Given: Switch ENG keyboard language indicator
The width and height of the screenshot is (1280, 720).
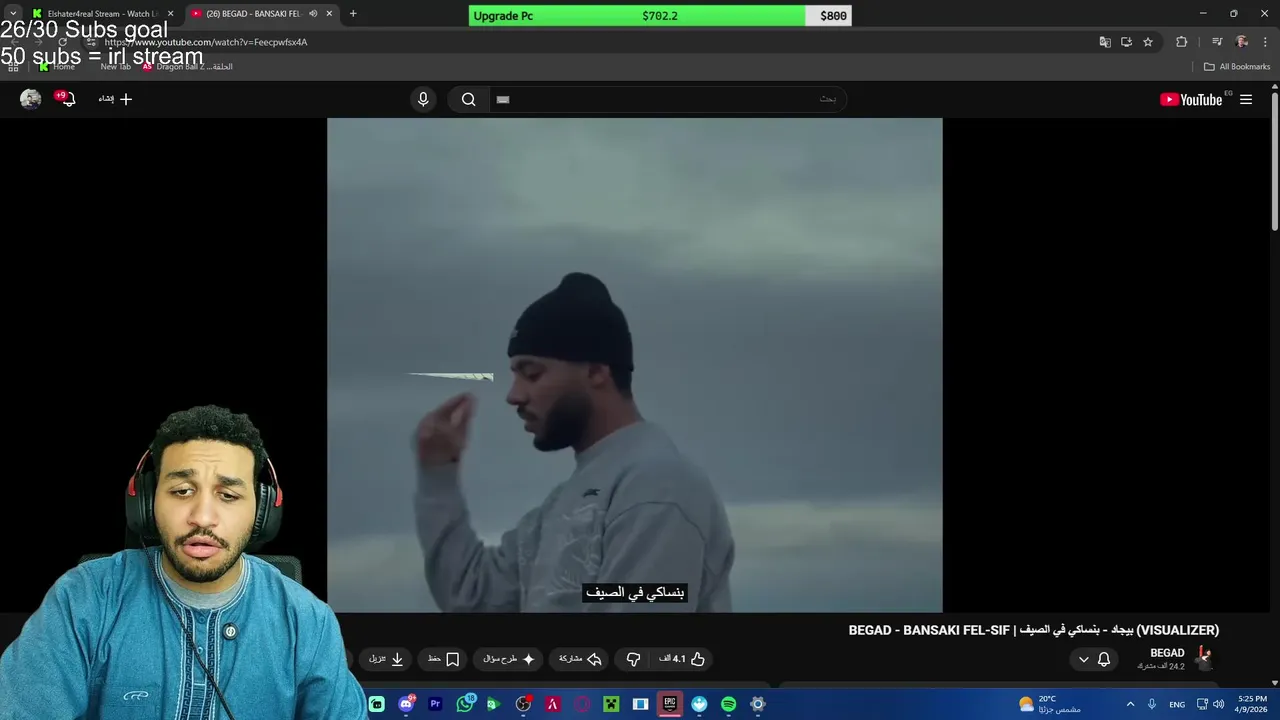Looking at the screenshot, I should click(1177, 704).
